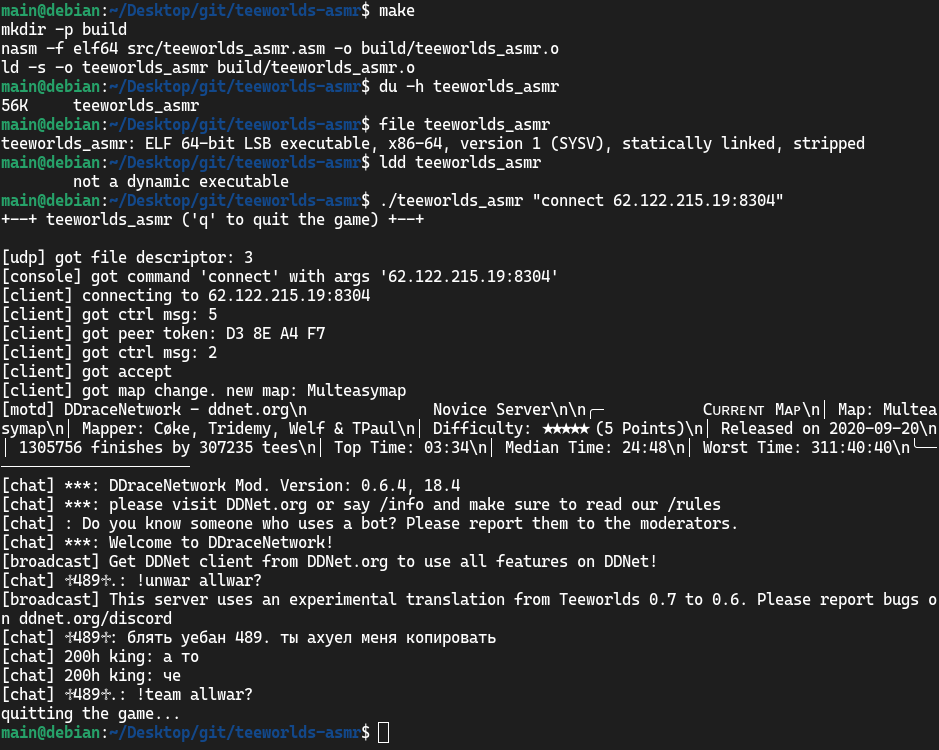The width and height of the screenshot is (939, 750).
Task: Click the 'file teeworlds_asmr' command
Action: 464,125
